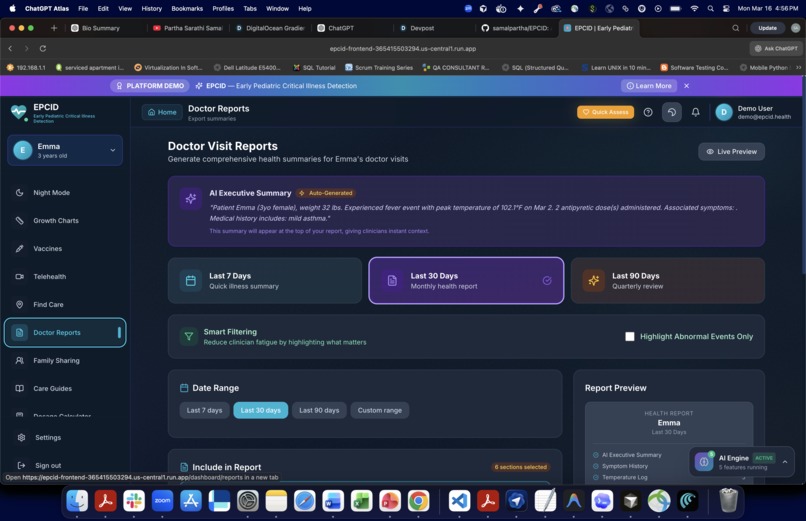Click the Demo User avatar
This screenshot has width=806, height=521.
(x=724, y=112)
